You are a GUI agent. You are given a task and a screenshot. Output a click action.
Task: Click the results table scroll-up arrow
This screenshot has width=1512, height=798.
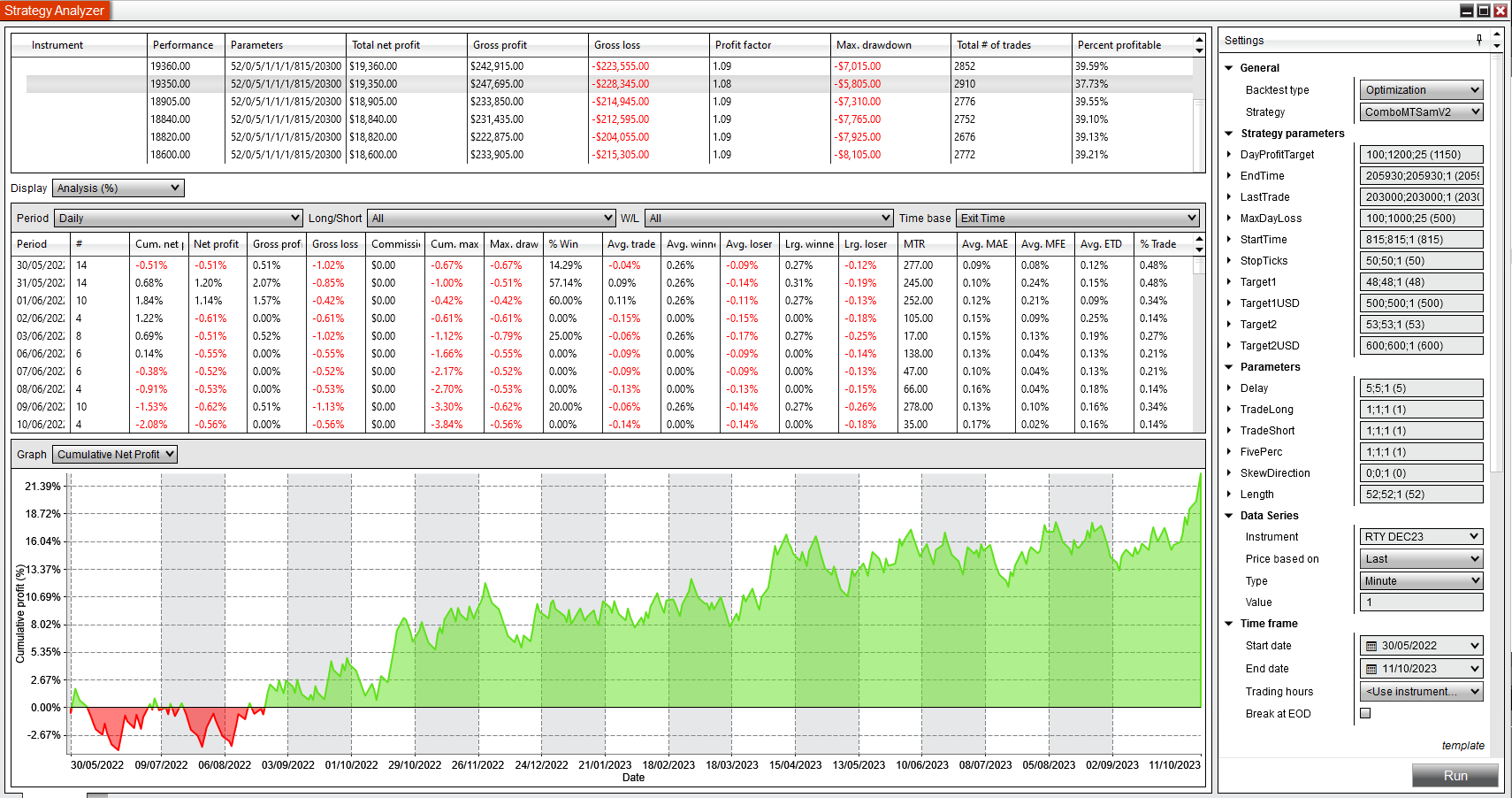pyautogui.click(x=1199, y=40)
